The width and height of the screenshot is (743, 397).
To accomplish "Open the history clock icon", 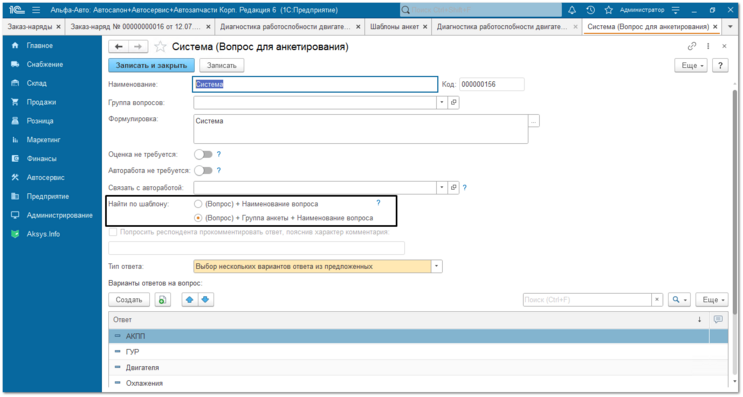I will tap(590, 10).
